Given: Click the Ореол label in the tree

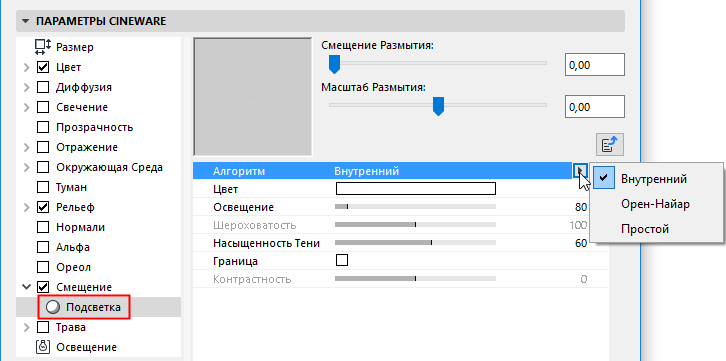Looking at the screenshot, I should [73, 267].
